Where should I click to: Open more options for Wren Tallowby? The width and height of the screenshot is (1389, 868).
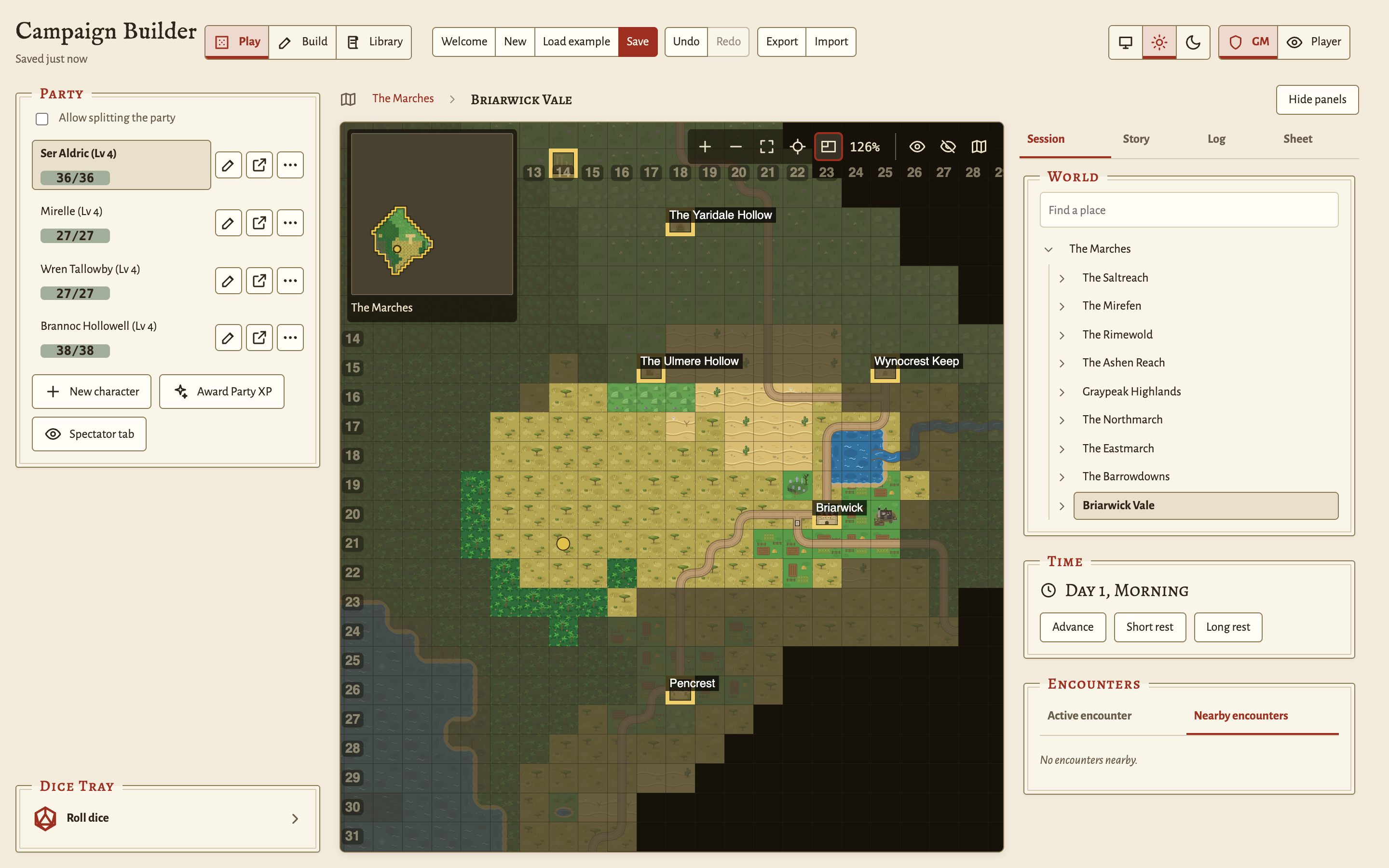point(290,281)
